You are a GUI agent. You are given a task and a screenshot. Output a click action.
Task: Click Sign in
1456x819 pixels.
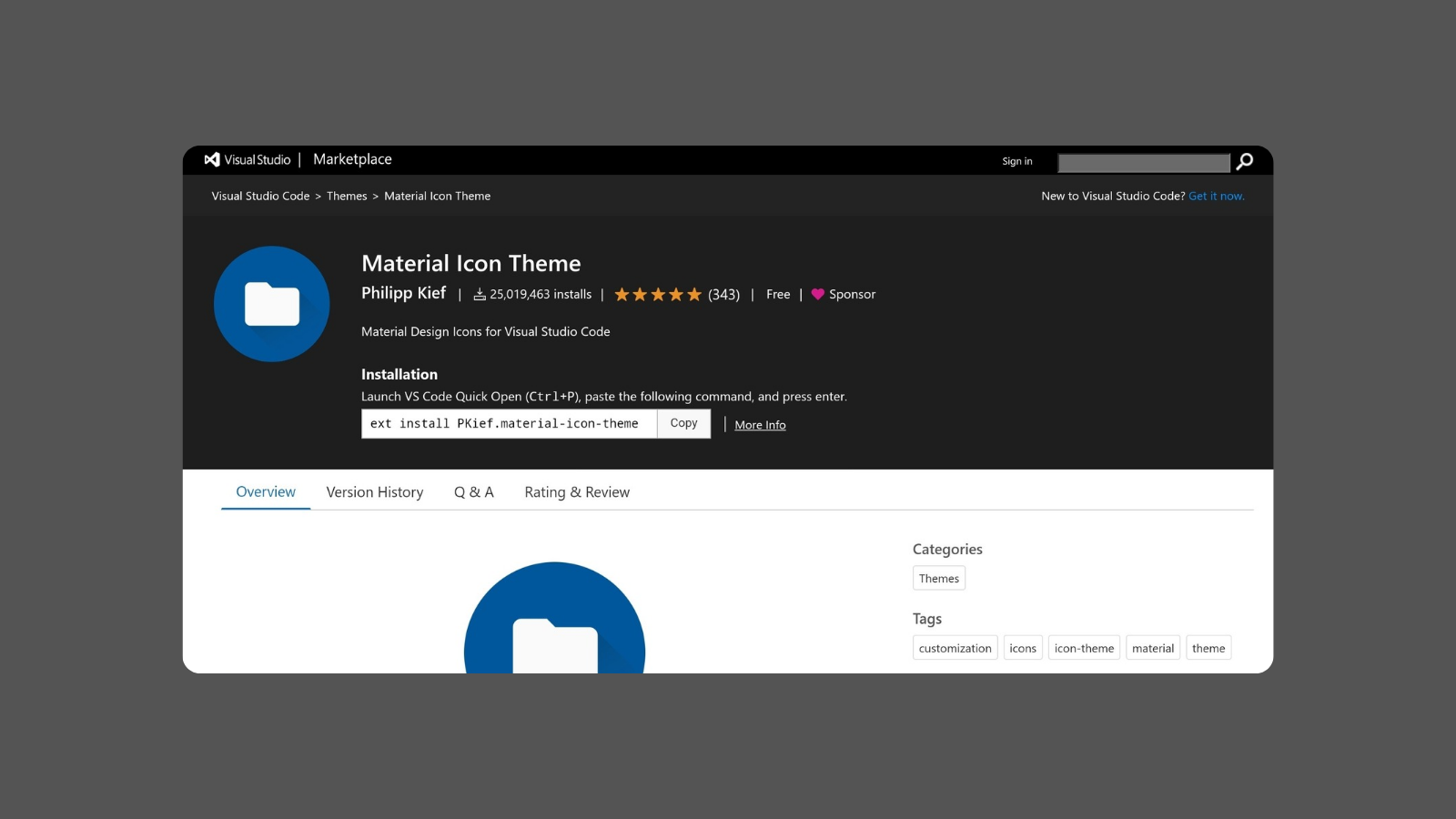tap(1017, 161)
